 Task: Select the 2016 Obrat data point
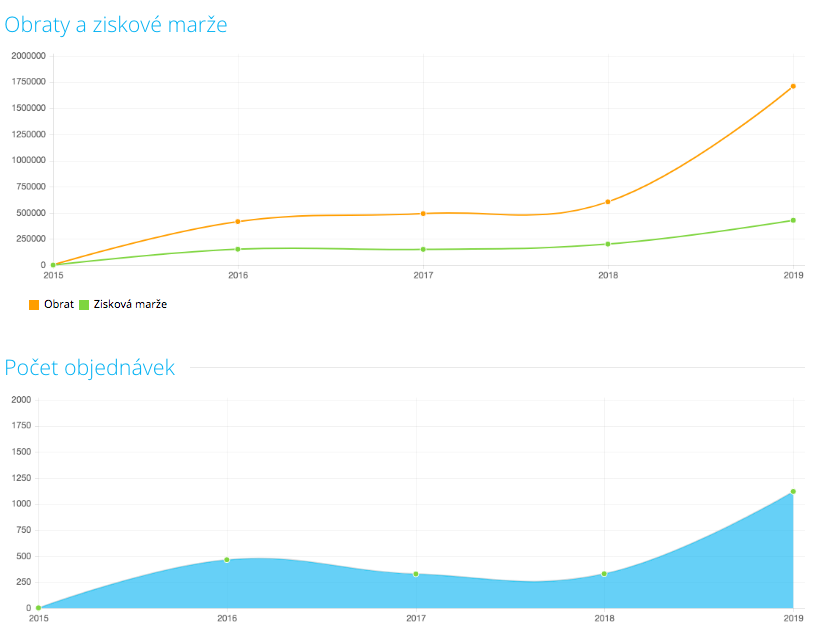pos(238,222)
